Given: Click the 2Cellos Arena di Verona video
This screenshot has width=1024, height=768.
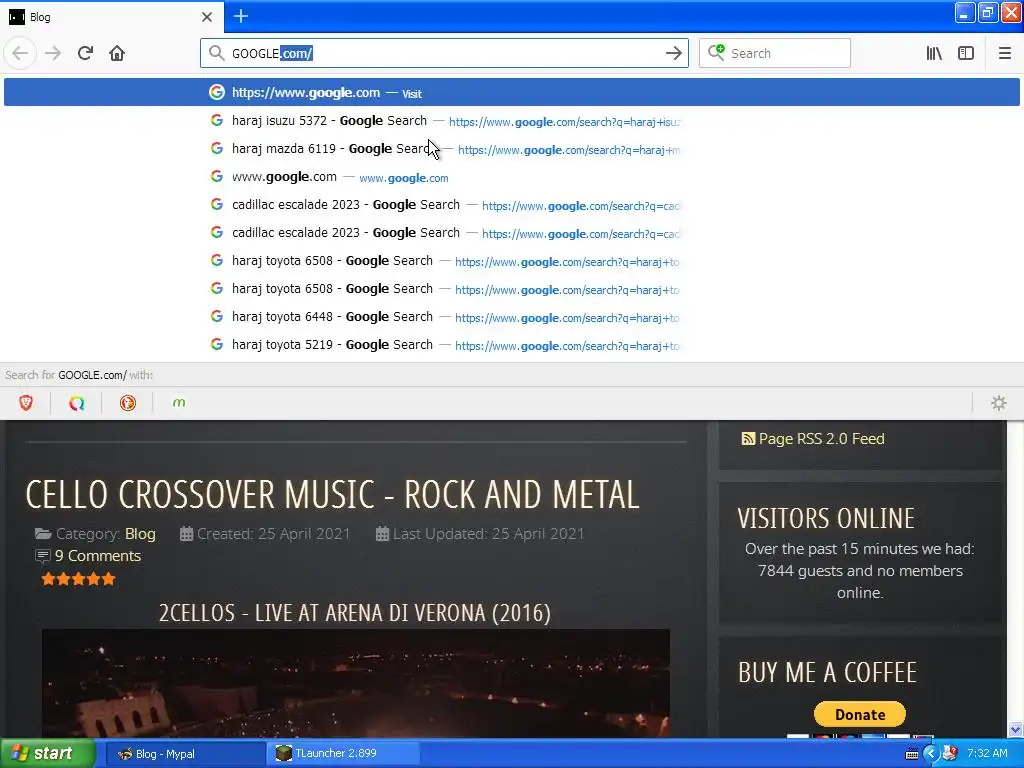Looking at the screenshot, I should tap(356, 683).
